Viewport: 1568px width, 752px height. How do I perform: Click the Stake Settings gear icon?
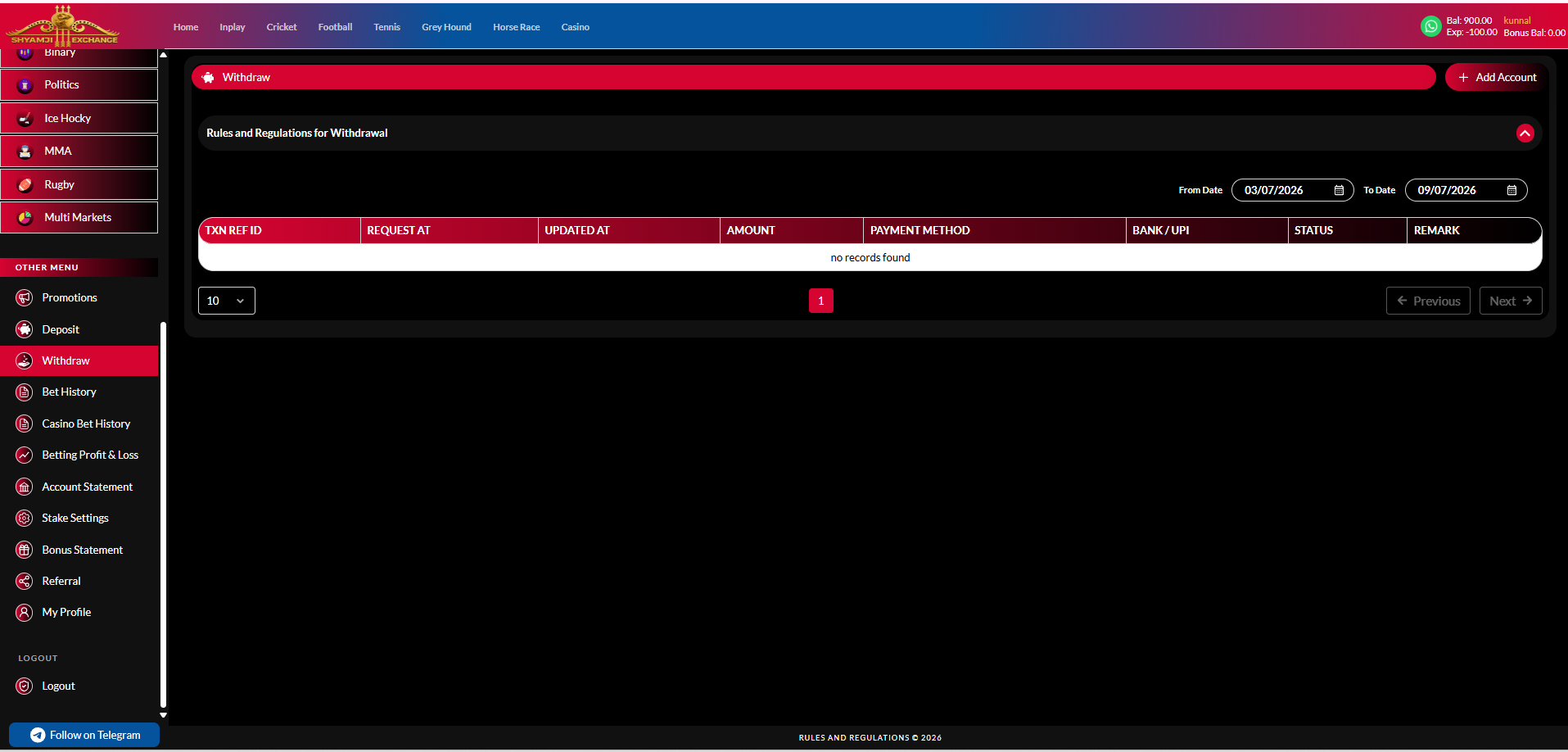tap(25, 519)
